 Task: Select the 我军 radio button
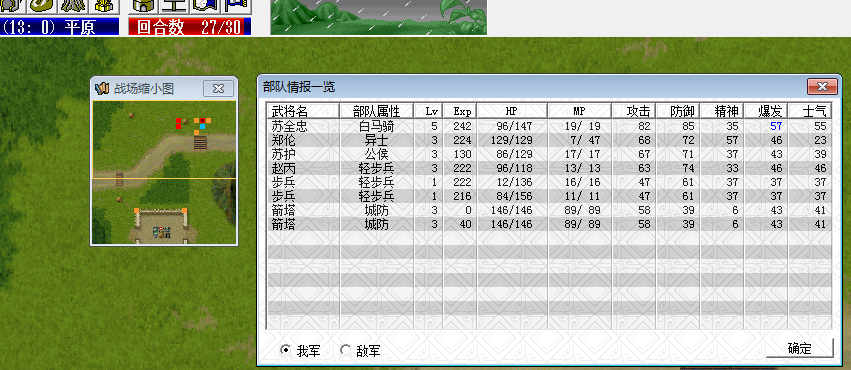(x=285, y=350)
